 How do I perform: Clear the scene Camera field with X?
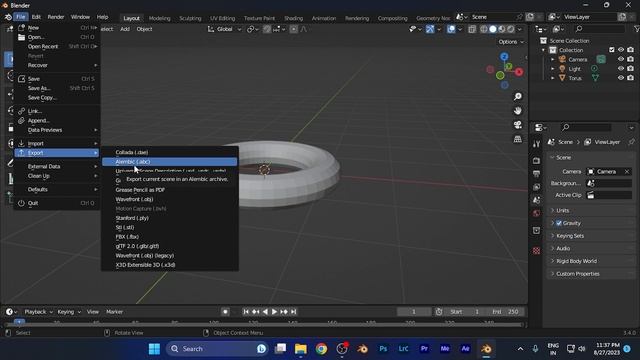tap(627, 171)
